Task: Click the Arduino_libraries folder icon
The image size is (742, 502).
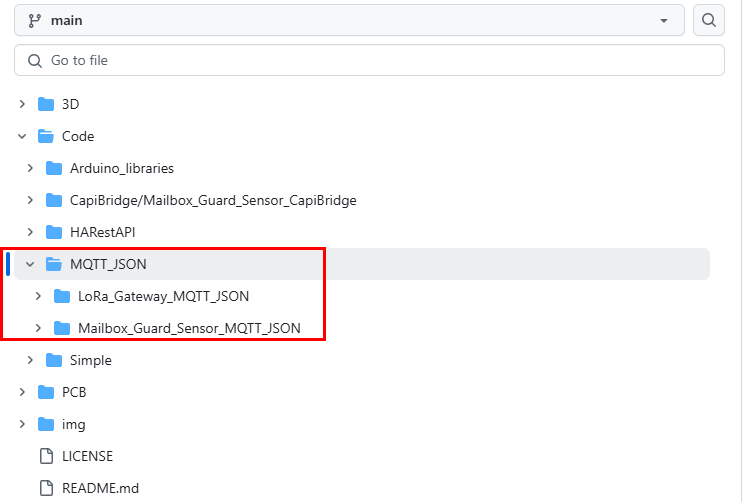Action: [x=54, y=168]
